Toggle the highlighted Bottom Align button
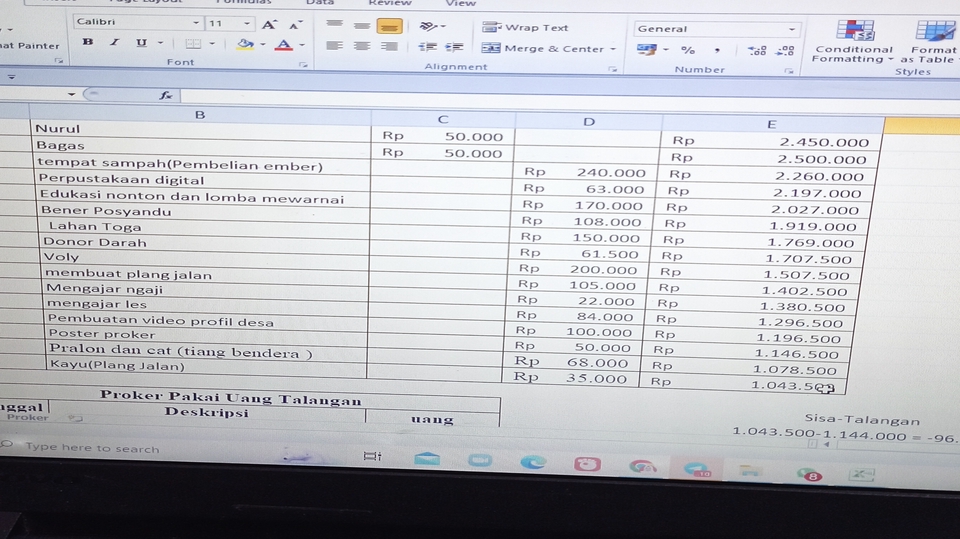This screenshot has width=960, height=539. (389, 26)
